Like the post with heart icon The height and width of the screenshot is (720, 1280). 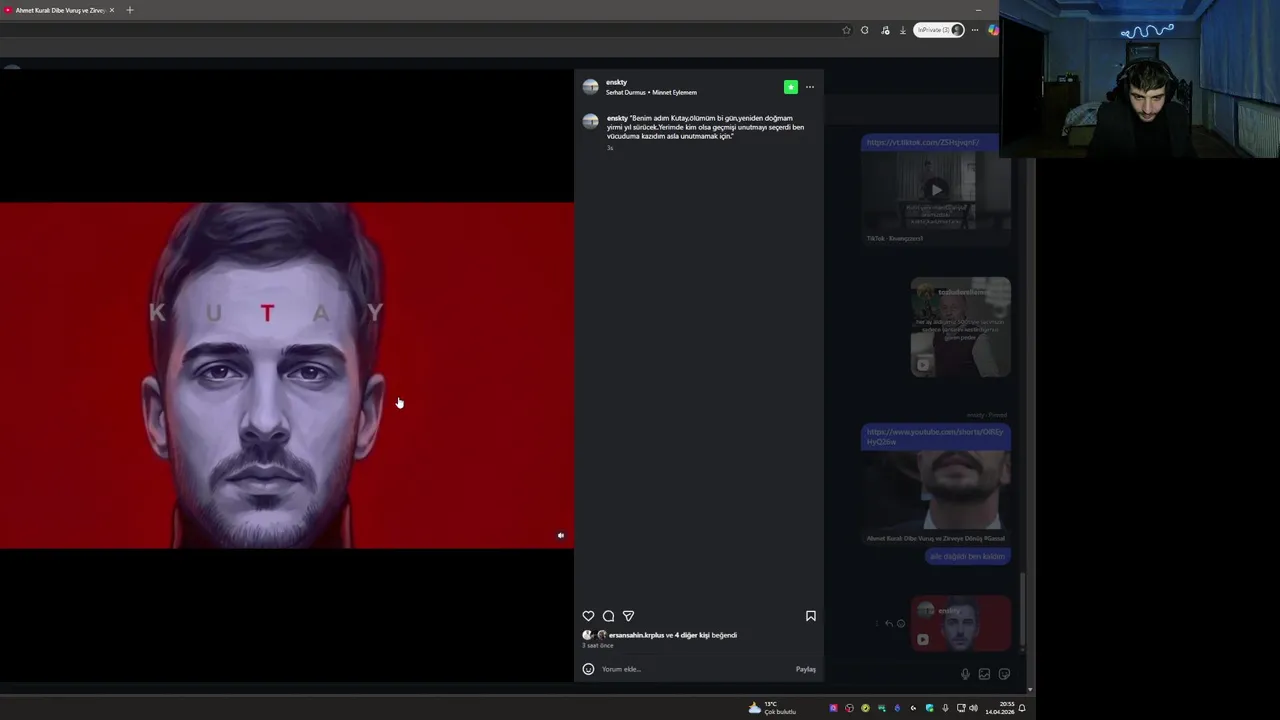[588, 616]
